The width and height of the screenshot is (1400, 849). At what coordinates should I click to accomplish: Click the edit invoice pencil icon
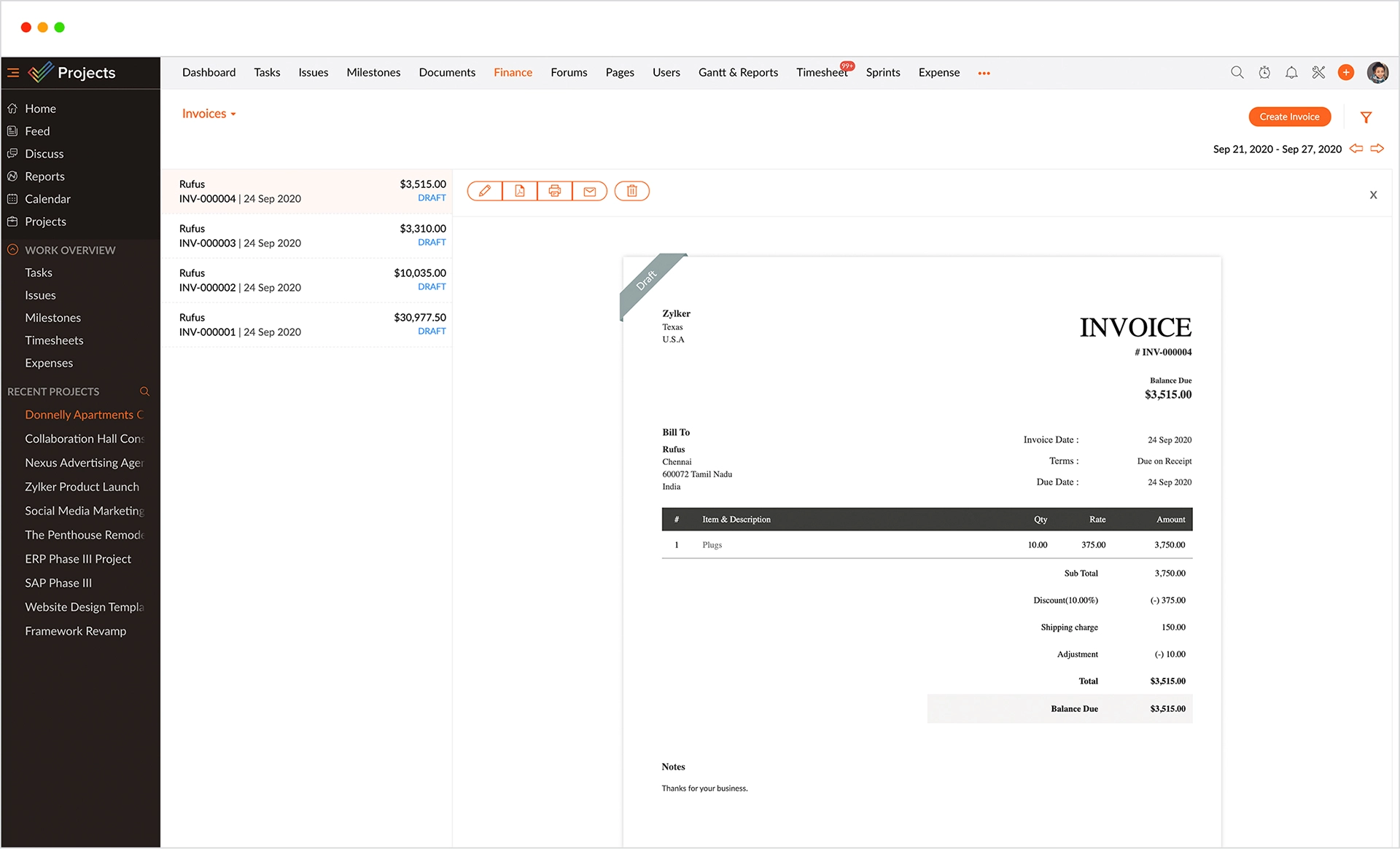[485, 191]
